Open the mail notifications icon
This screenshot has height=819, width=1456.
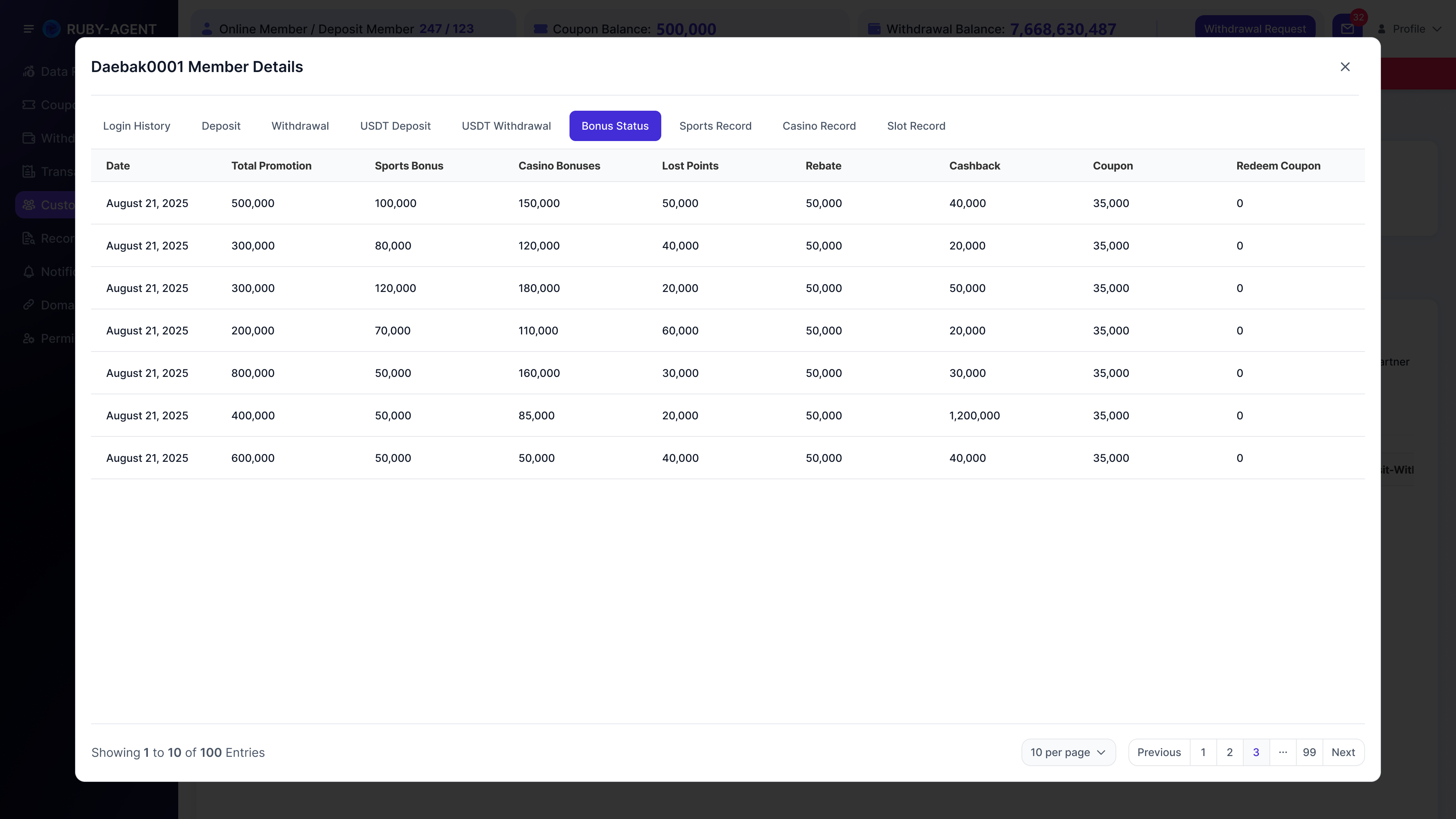[1348, 28]
